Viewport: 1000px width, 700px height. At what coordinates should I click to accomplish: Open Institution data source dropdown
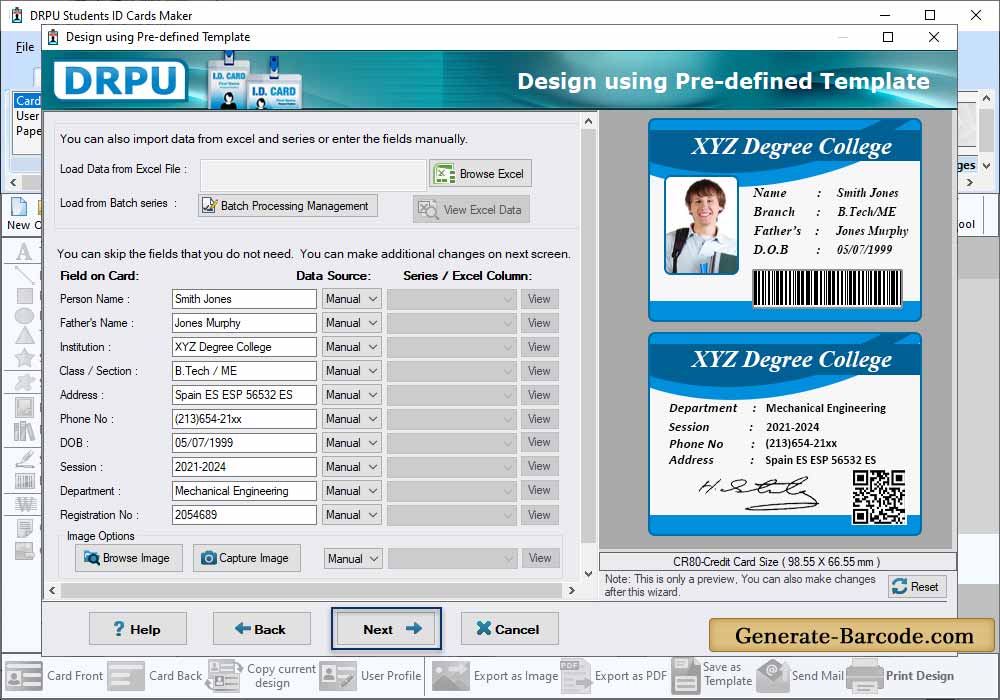(351, 347)
